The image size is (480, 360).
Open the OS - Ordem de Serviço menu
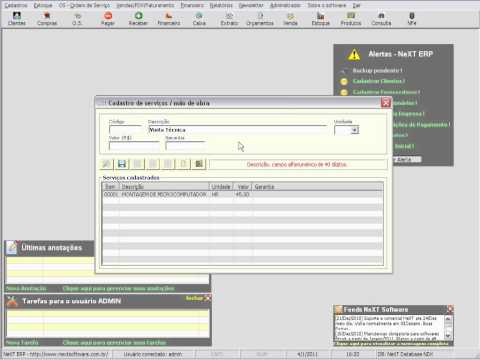84,5
